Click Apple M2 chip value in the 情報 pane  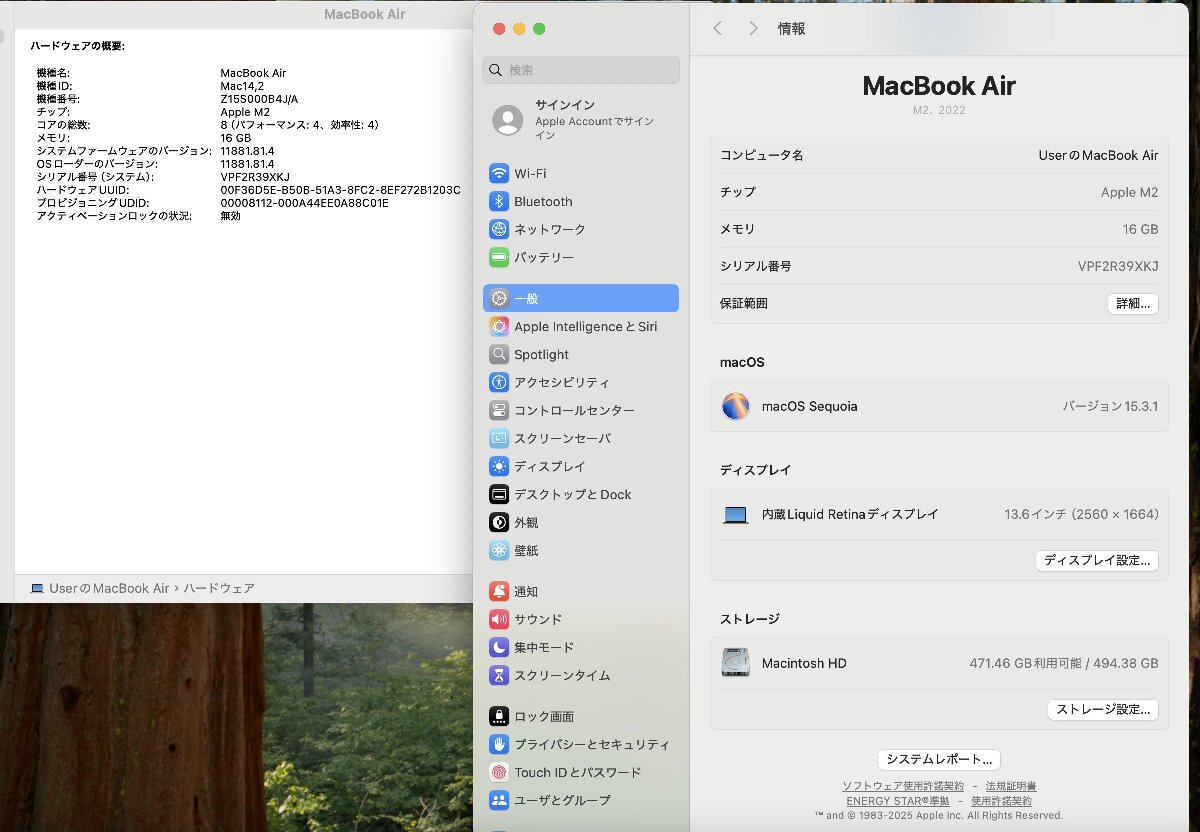pyautogui.click(x=1129, y=192)
